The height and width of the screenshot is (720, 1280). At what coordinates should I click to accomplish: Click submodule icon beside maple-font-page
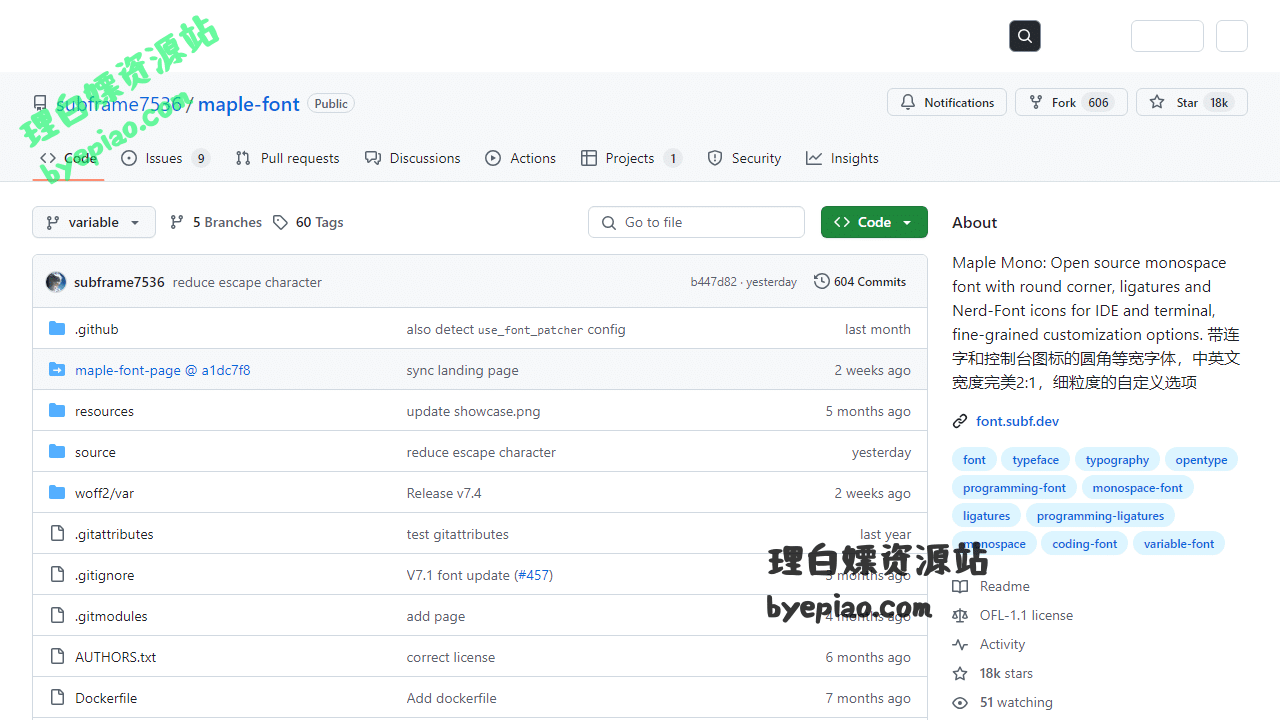click(x=57, y=370)
